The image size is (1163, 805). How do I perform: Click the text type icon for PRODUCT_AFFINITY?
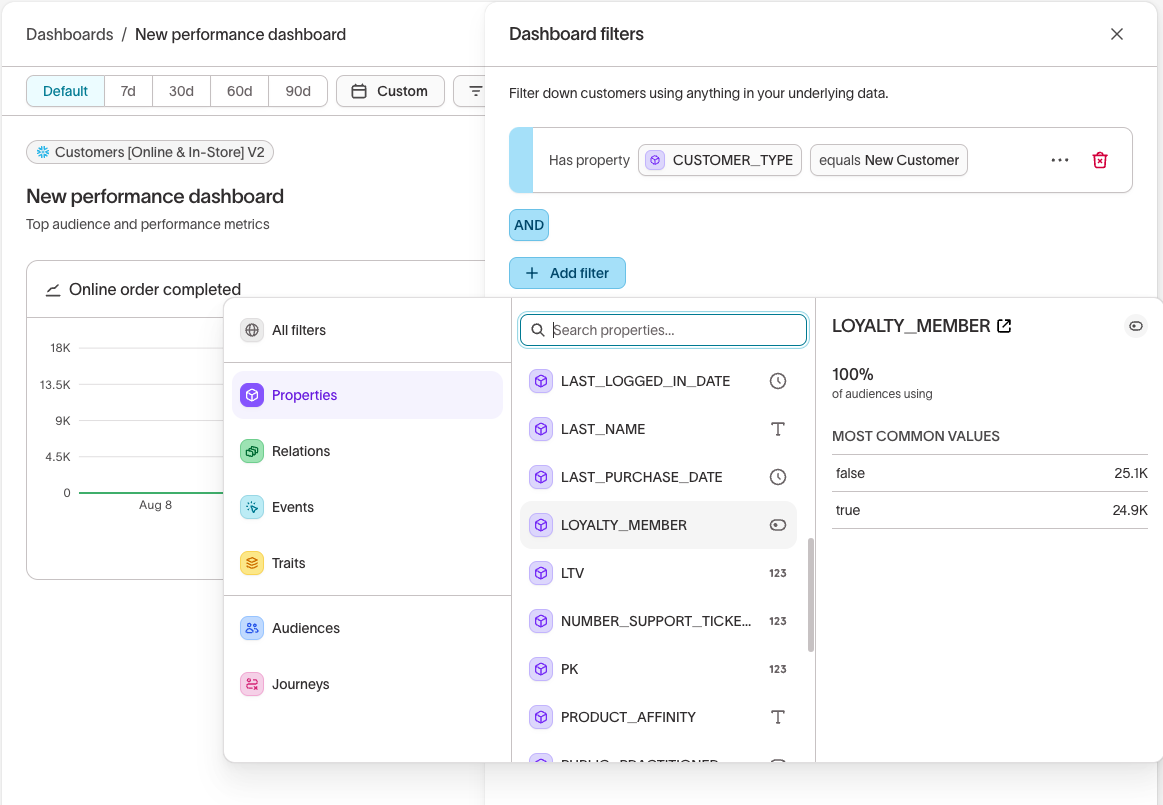click(x=777, y=717)
